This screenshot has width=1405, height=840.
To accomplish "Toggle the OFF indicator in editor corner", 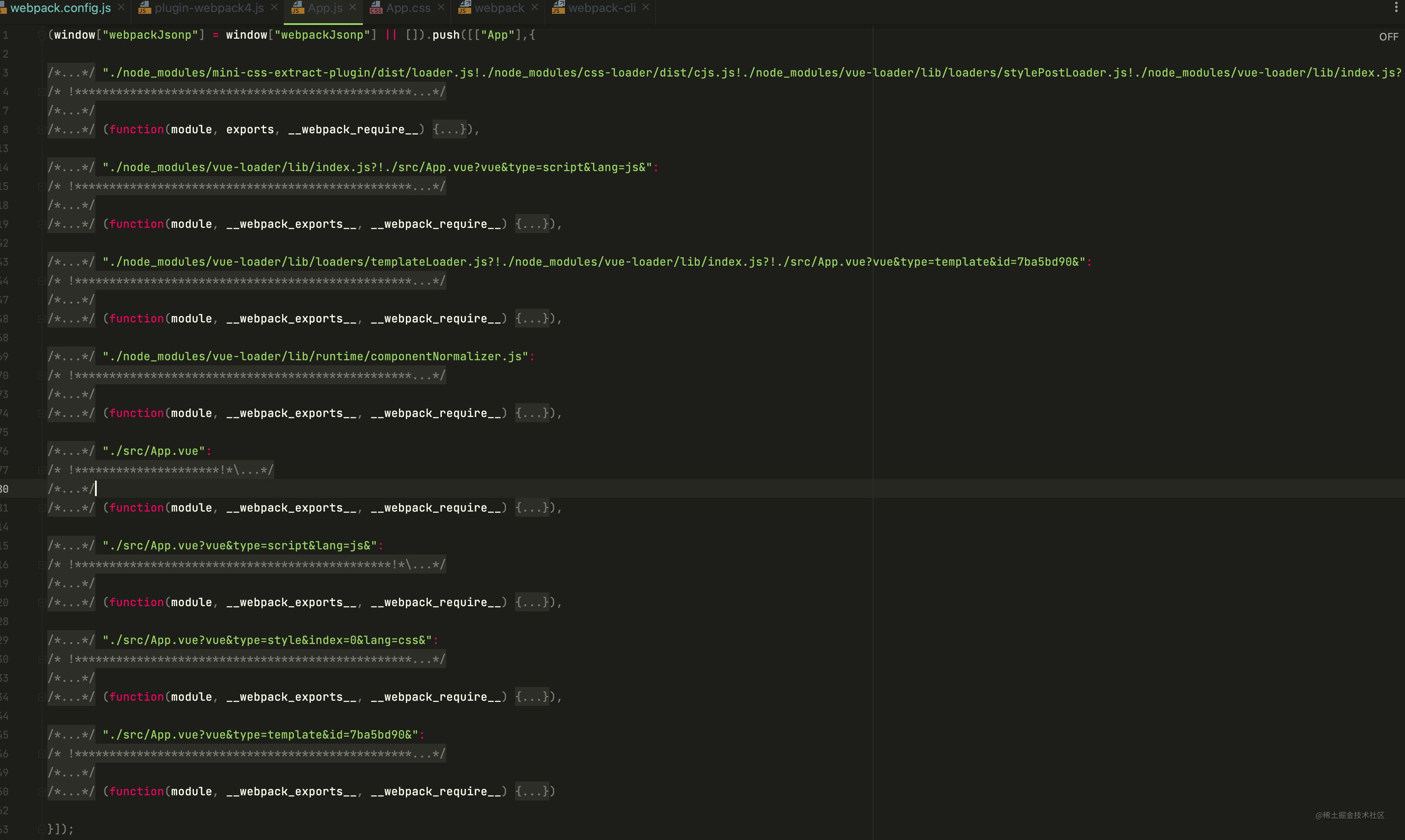I will [1389, 37].
